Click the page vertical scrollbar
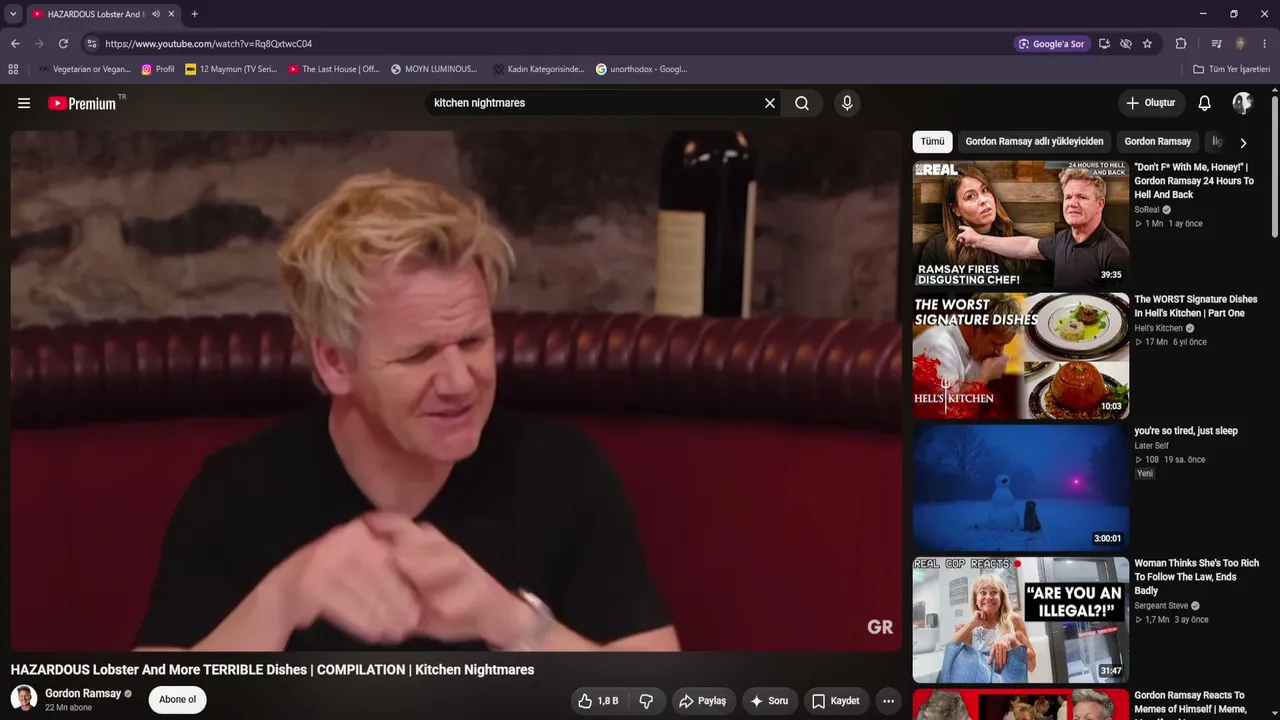1280x720 pixels. pos(1275,166)
